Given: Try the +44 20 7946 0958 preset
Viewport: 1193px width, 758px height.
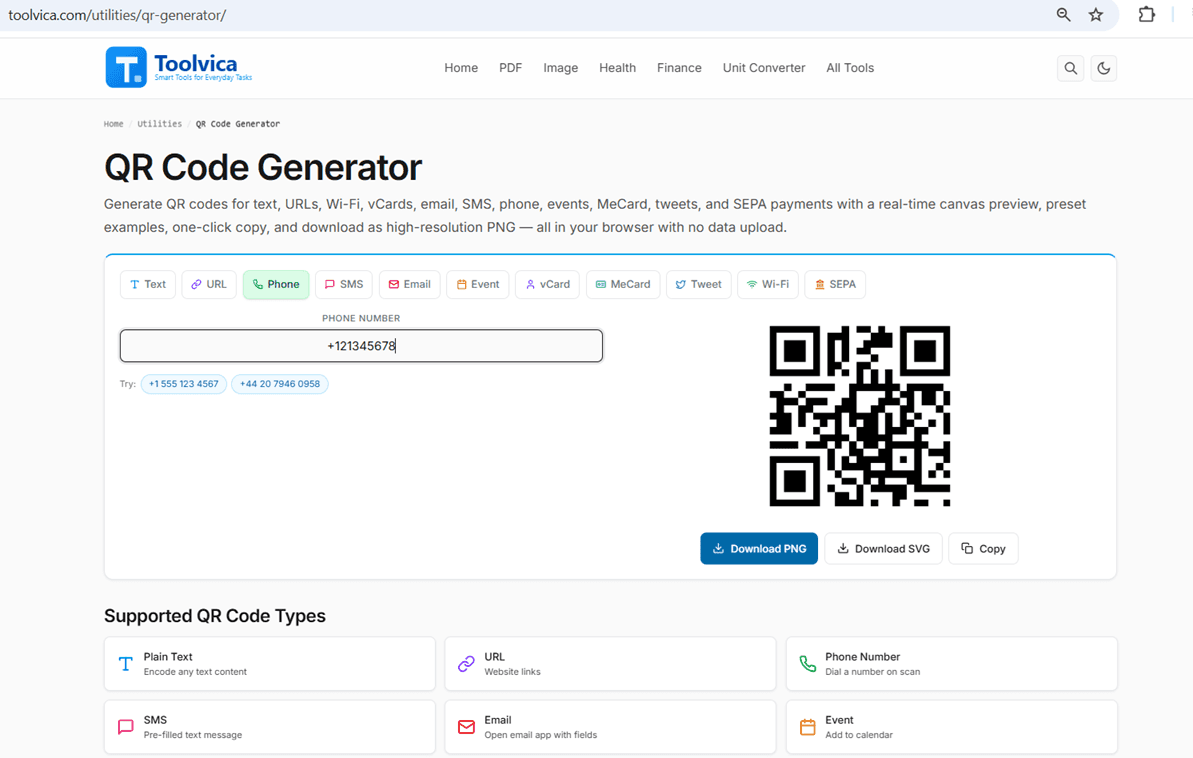Looking at the screenshot, I should click(280, 384).
